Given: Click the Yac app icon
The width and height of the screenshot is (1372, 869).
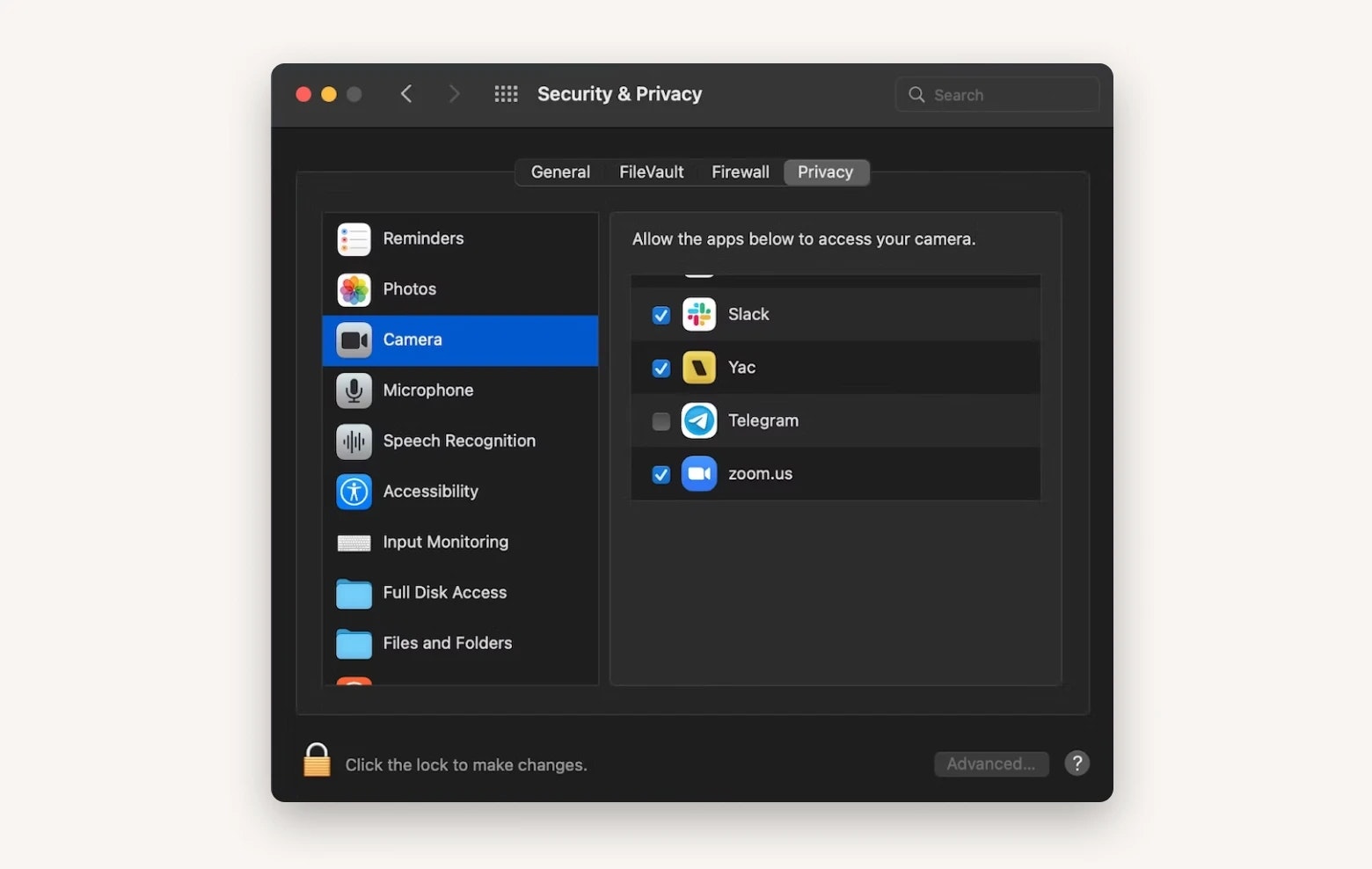Looking at the screenshot, I should (x=699, y=368).
